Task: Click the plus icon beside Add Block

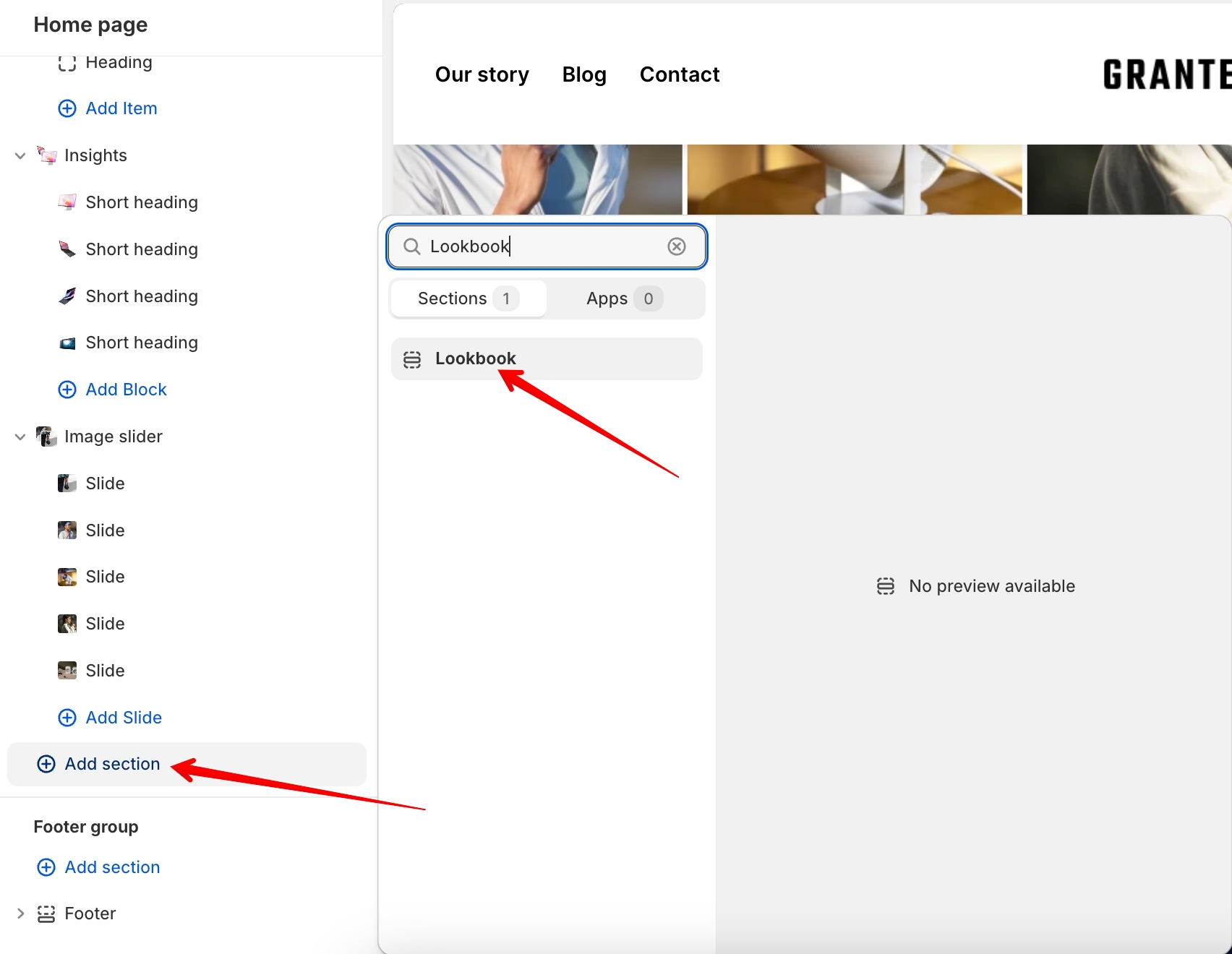Action: [67, 390]
